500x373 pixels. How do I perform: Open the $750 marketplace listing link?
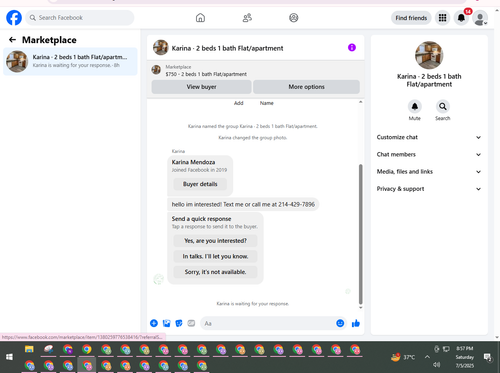pyautogui.click(x=206, y=74)
